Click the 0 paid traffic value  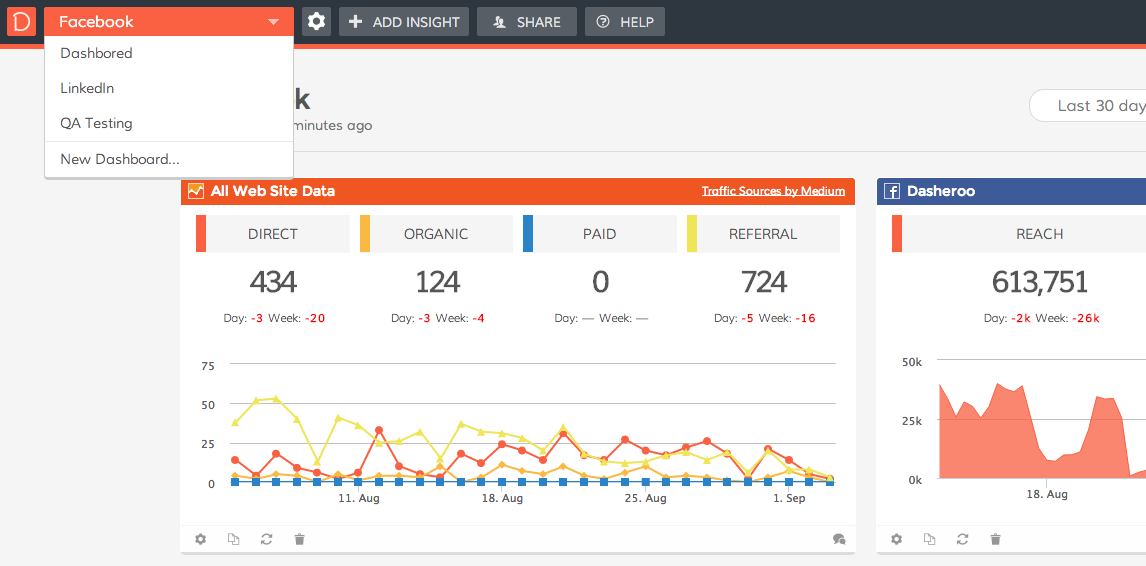point(600,282)
